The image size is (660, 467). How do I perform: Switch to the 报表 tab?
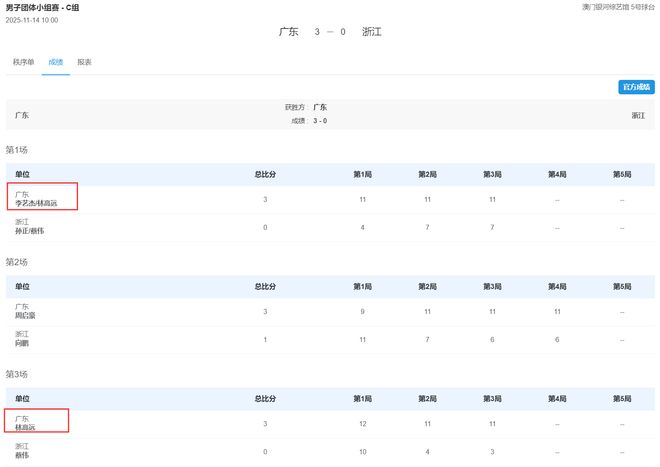point(85,62)
